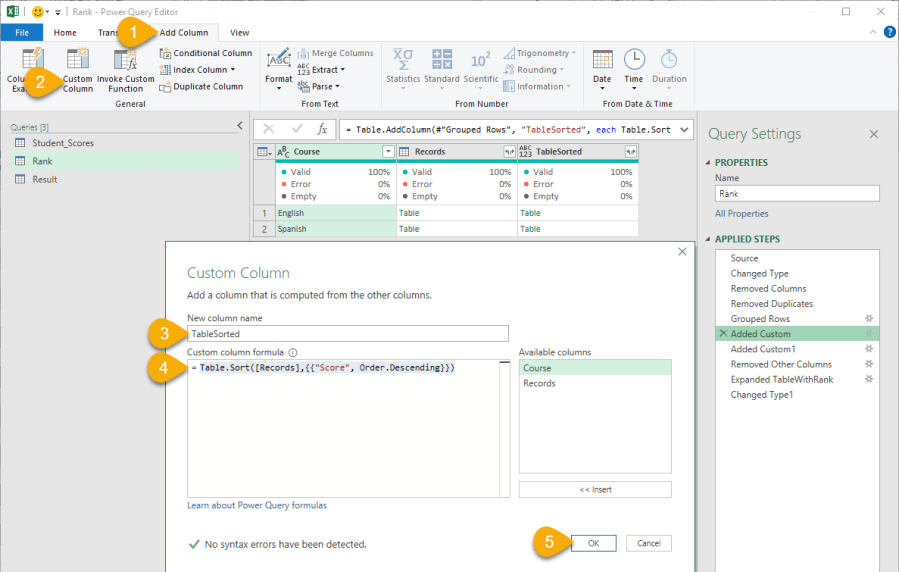Open the Course column filter dropdown
899x572 pixels.
(x=388, y=152)
